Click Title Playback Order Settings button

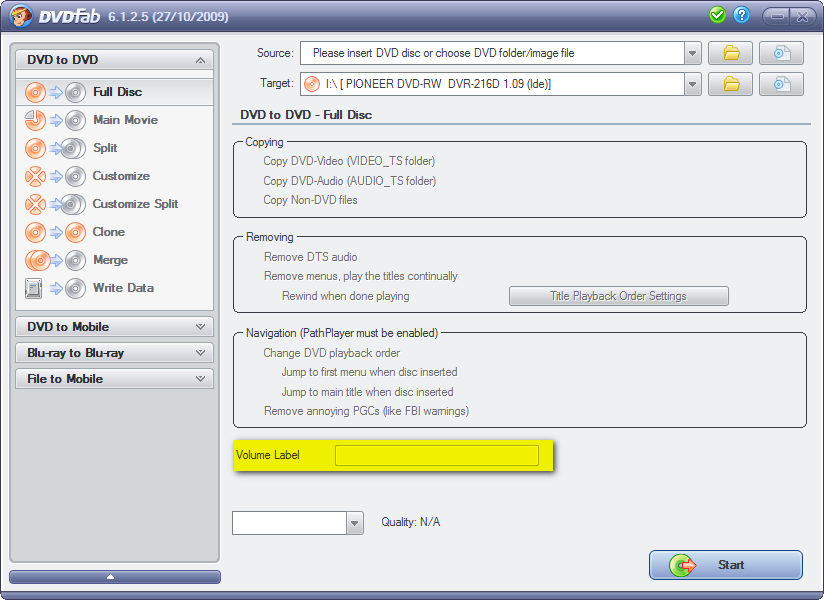pyautogui.click(x=619, y=296)
